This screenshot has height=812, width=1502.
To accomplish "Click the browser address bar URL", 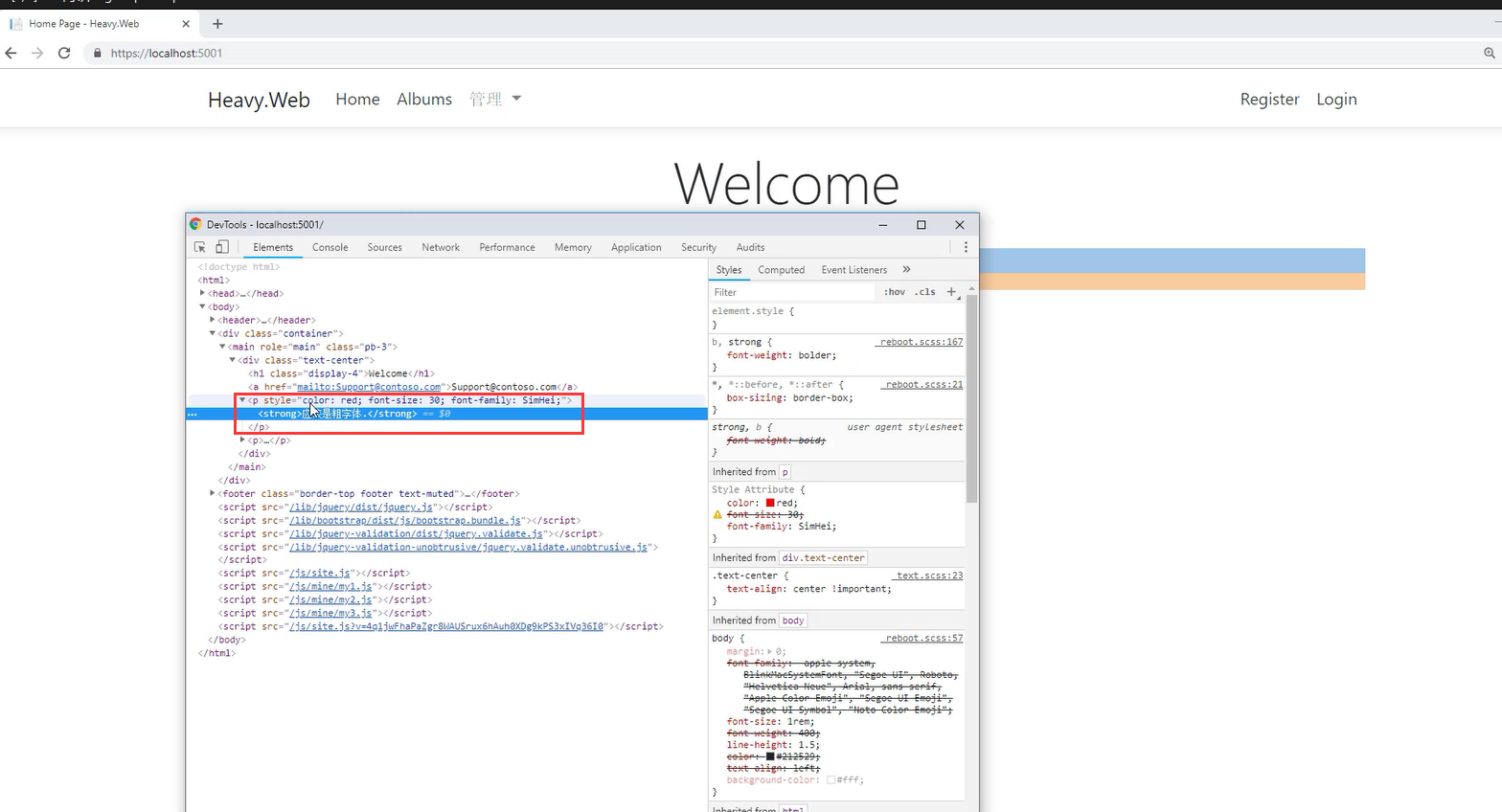I will click(166, 54).
